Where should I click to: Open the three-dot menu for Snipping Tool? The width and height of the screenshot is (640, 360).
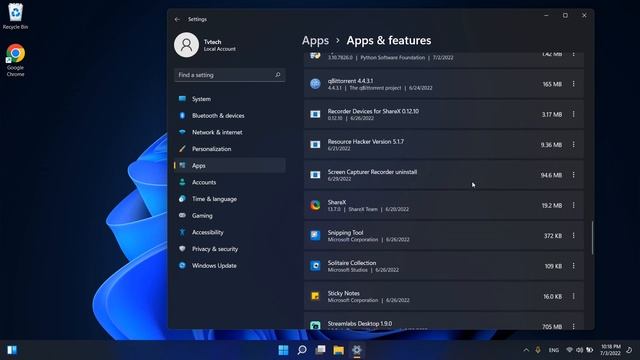pos(573,236)
